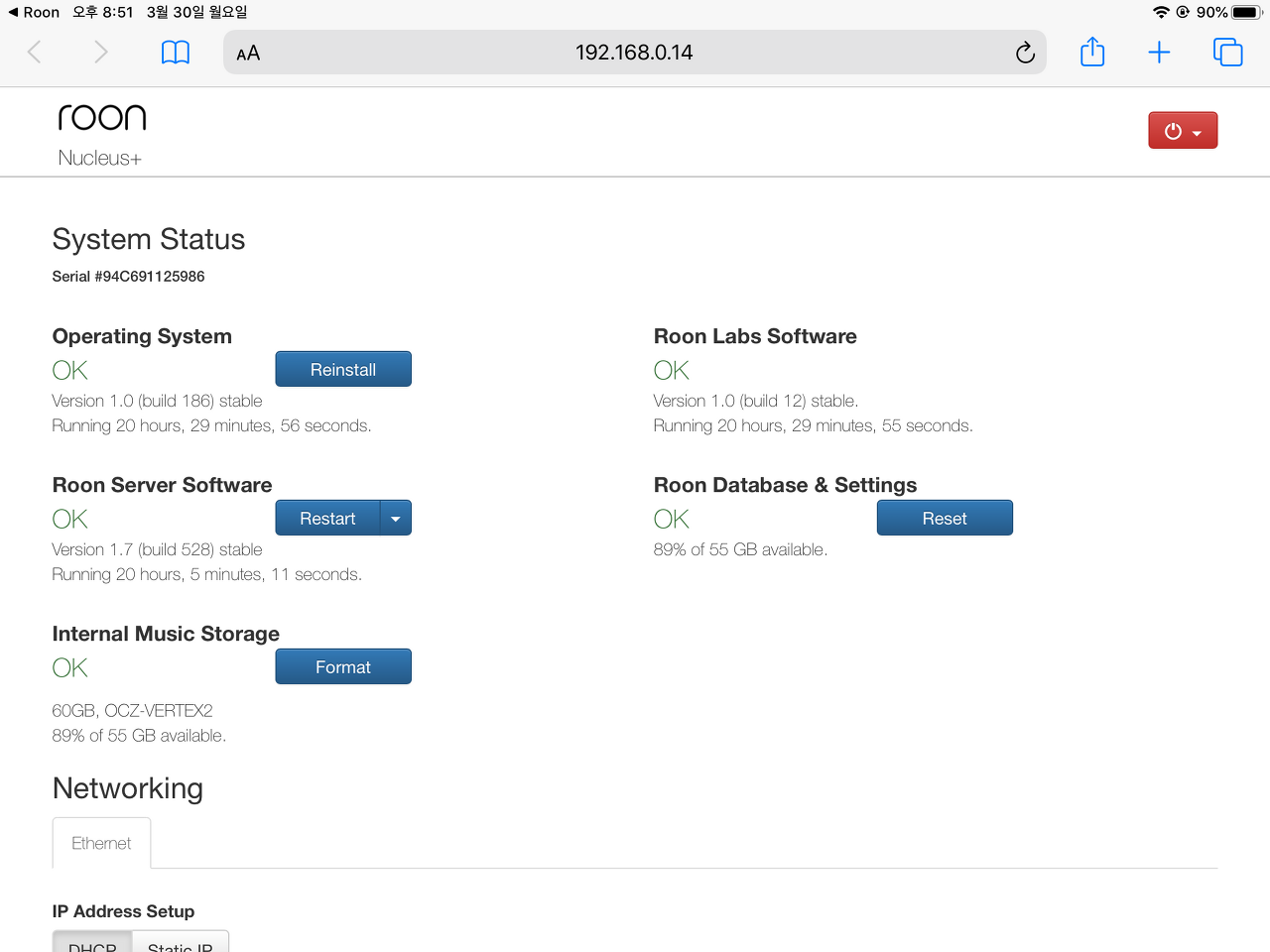Reload the page with the refresh icon
This screenshot has height=952, width=1270.
(x=1025, y=53)
